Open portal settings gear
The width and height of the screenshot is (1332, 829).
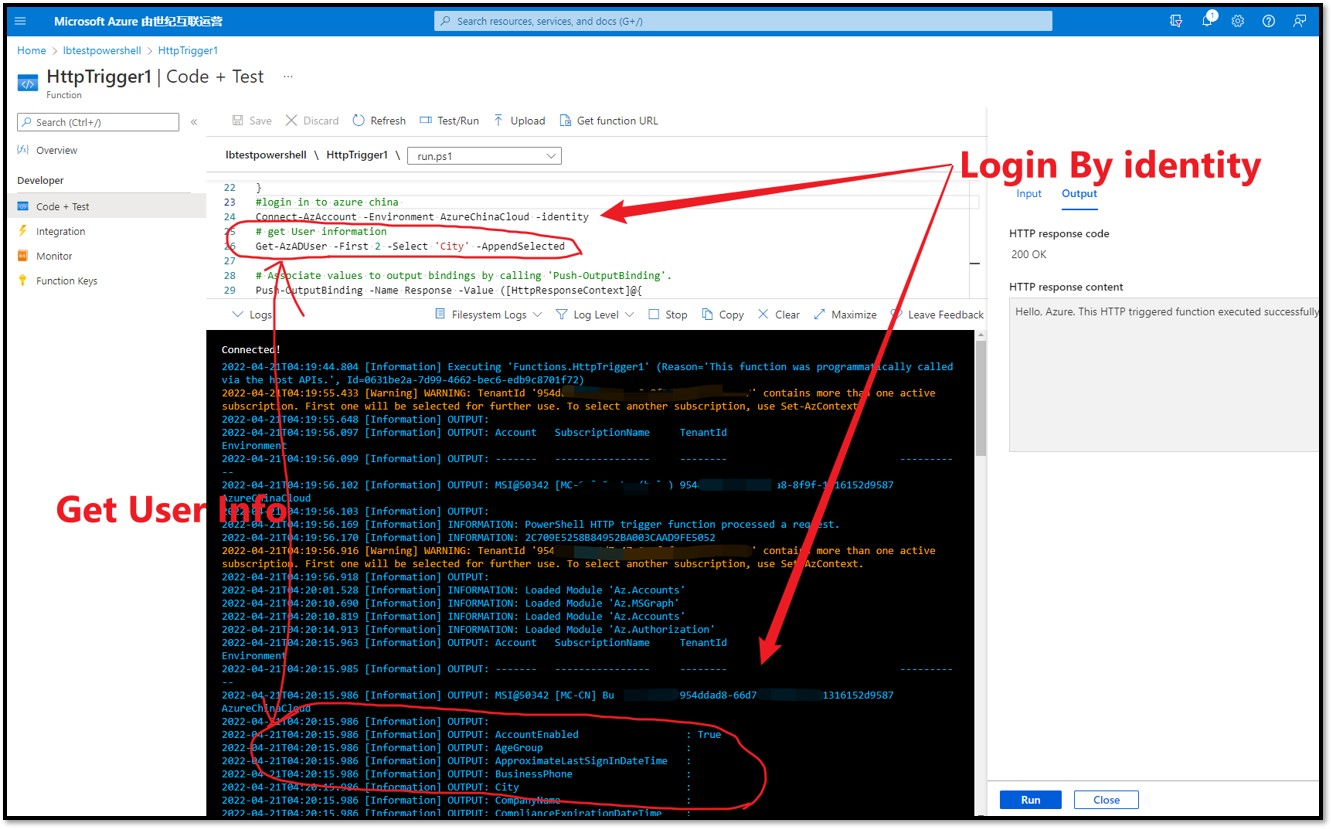tap(1238, 21)
